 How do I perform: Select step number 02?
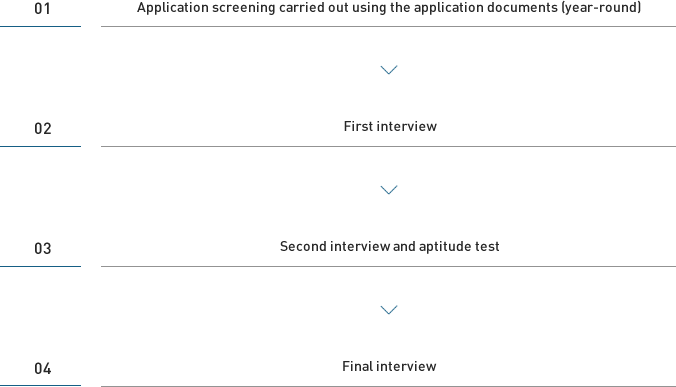click(x=42, y=128)
